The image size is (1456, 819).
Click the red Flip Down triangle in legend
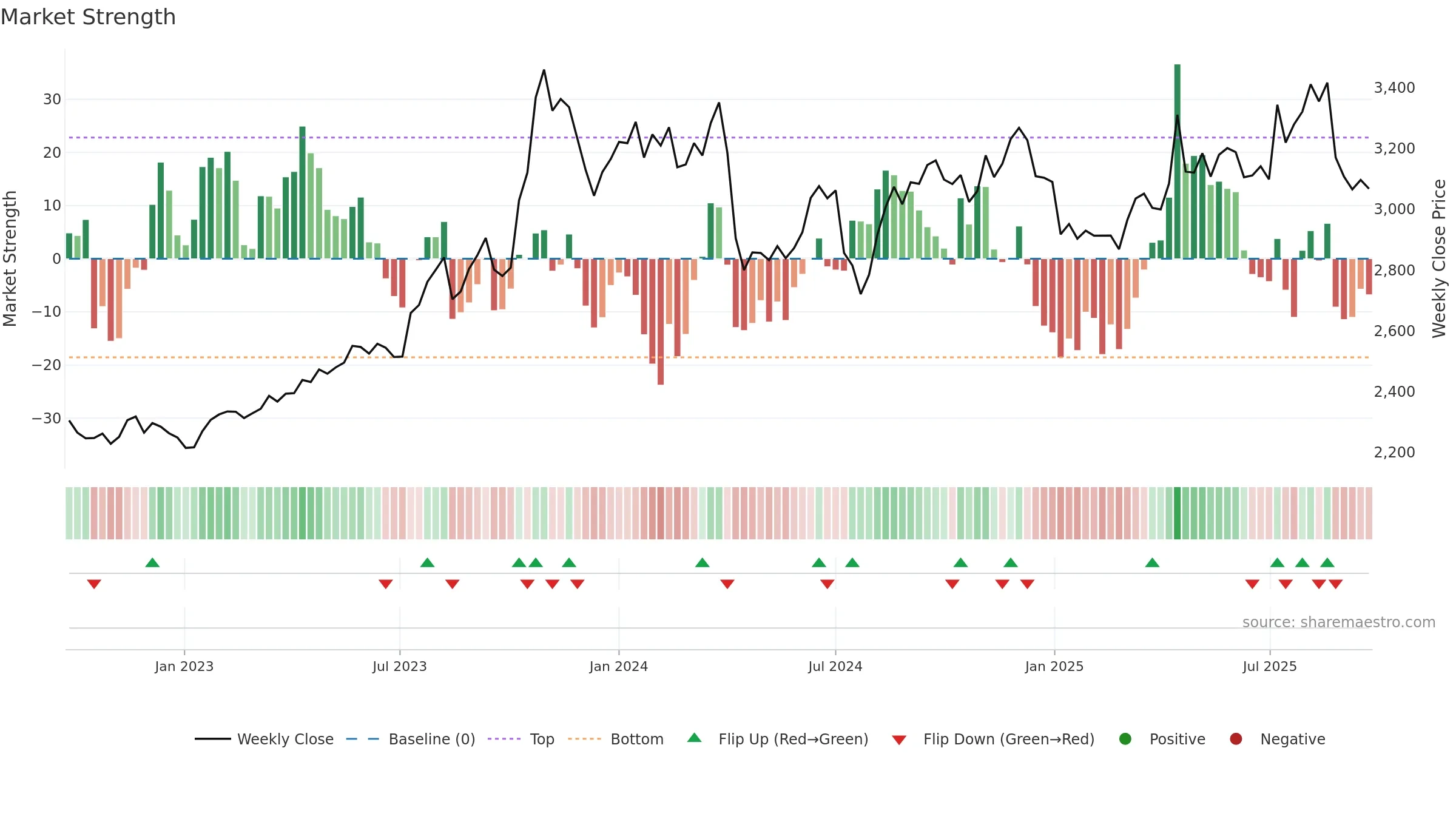click(899, 740)
